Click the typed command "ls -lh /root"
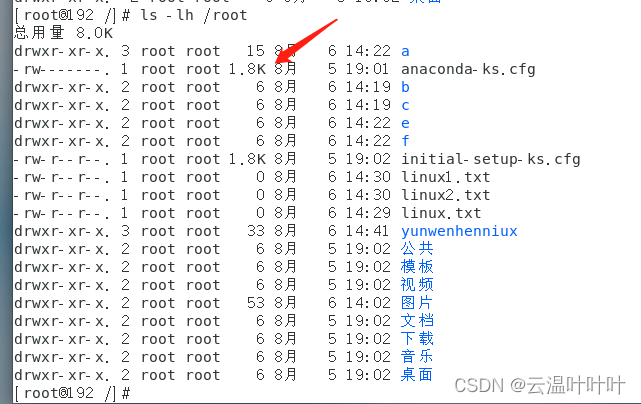This screenshot has height=404, width=641. coord(194,15)
